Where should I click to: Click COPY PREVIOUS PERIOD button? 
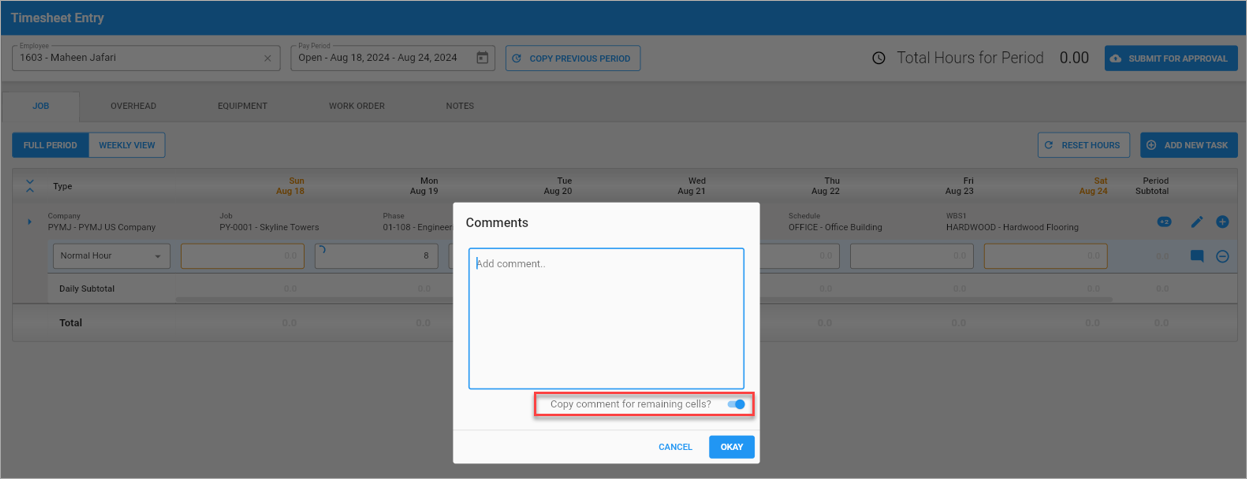click(x=573, y=58)
